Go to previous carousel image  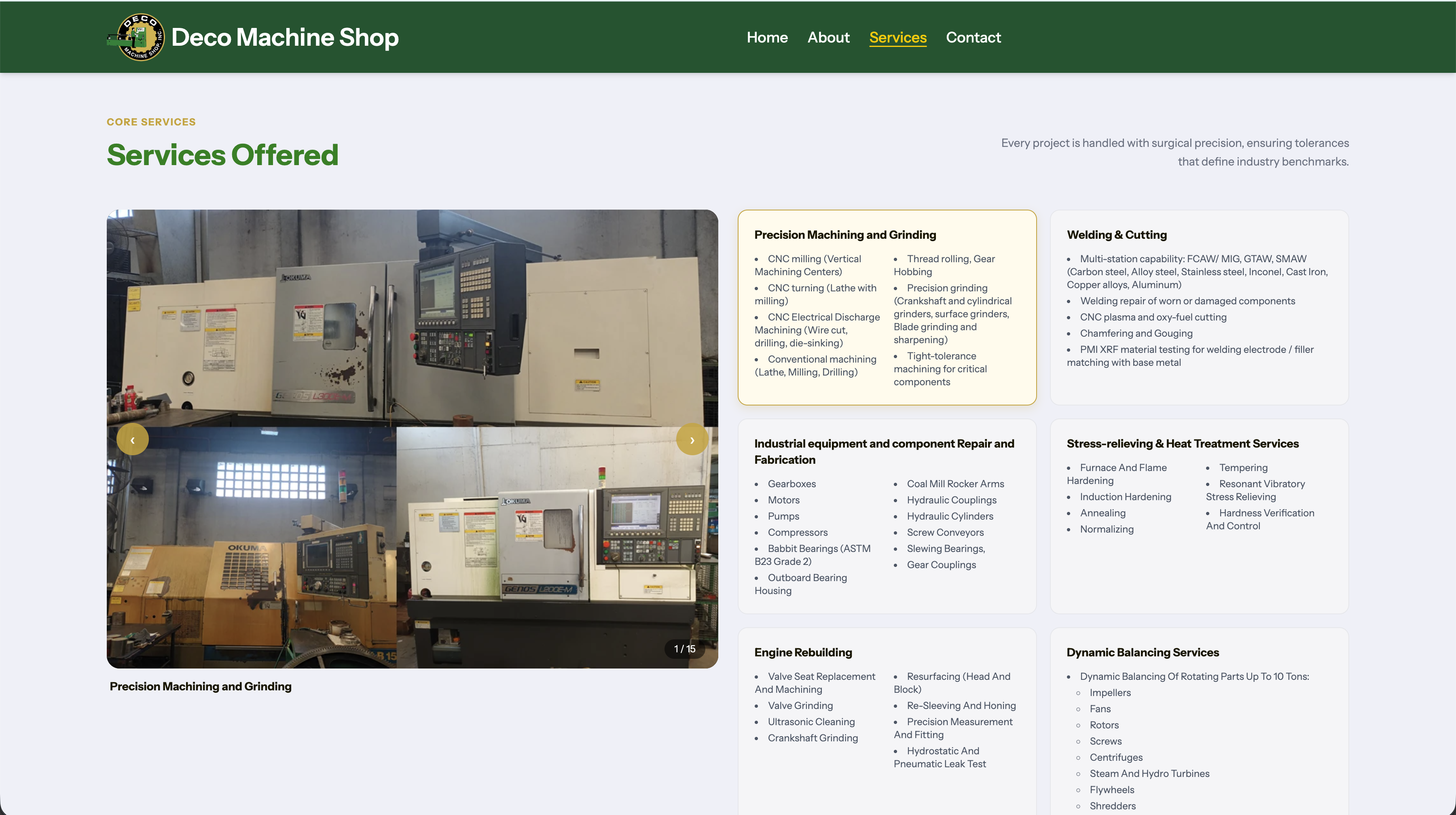tap(133, 439)
